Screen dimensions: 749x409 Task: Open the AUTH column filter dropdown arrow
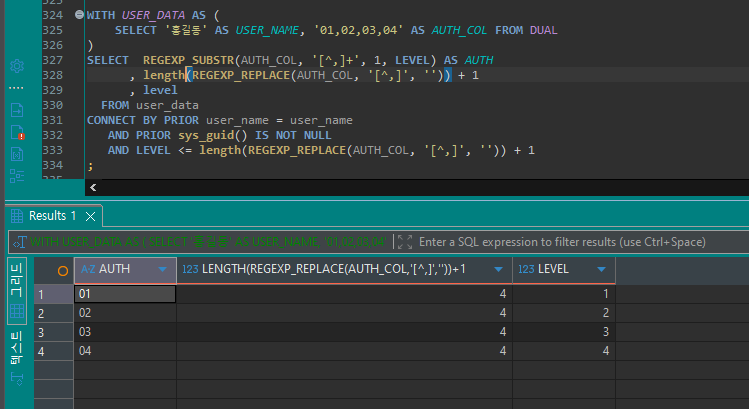click(x=162, y=270)
